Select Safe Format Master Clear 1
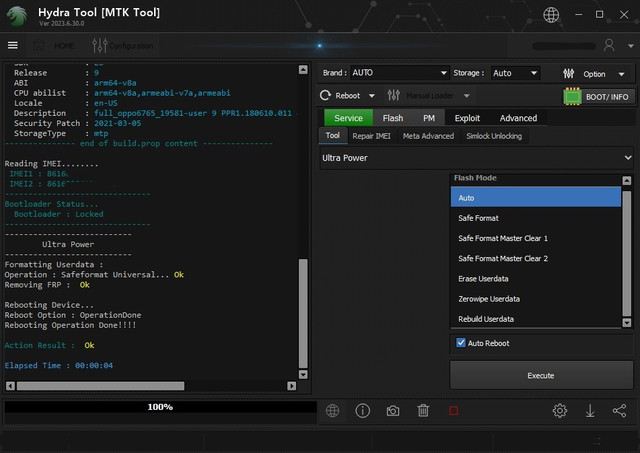 click(536, 238)
